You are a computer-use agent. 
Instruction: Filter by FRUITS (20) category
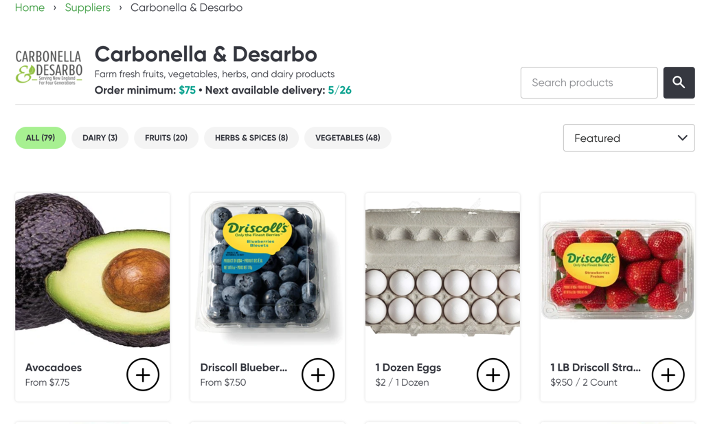tap(166, 138)
